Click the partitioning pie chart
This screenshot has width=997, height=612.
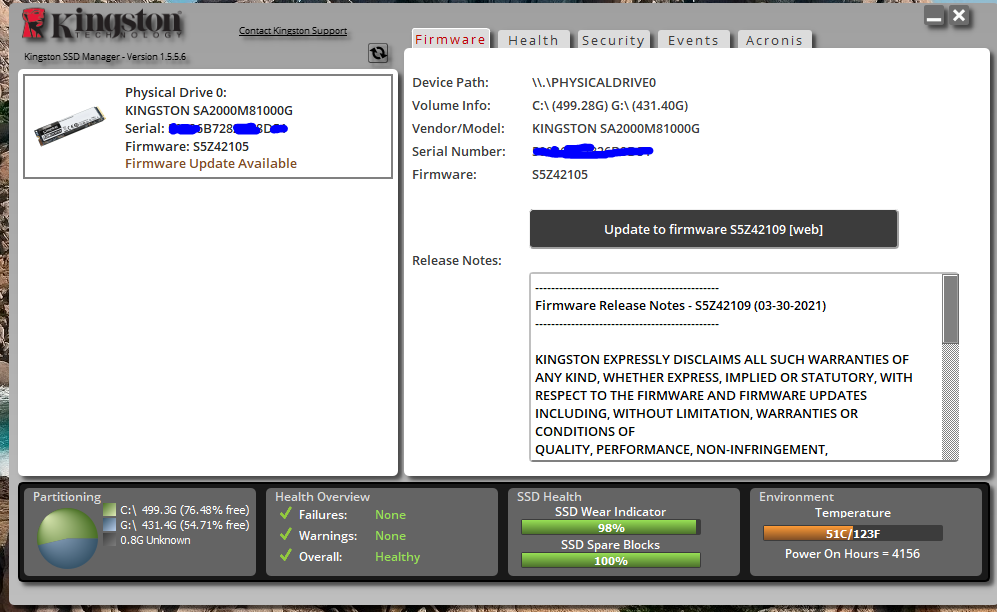coord(67,539)
